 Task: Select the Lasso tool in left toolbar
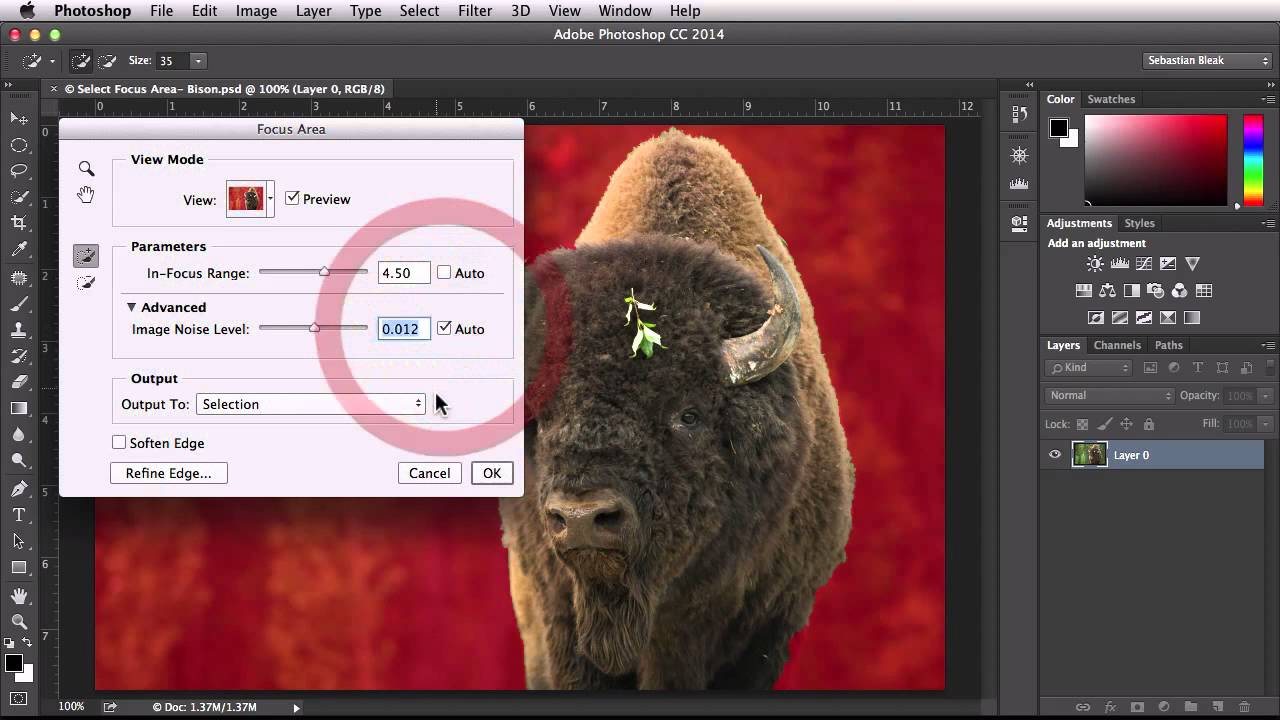tap(19, 171)
